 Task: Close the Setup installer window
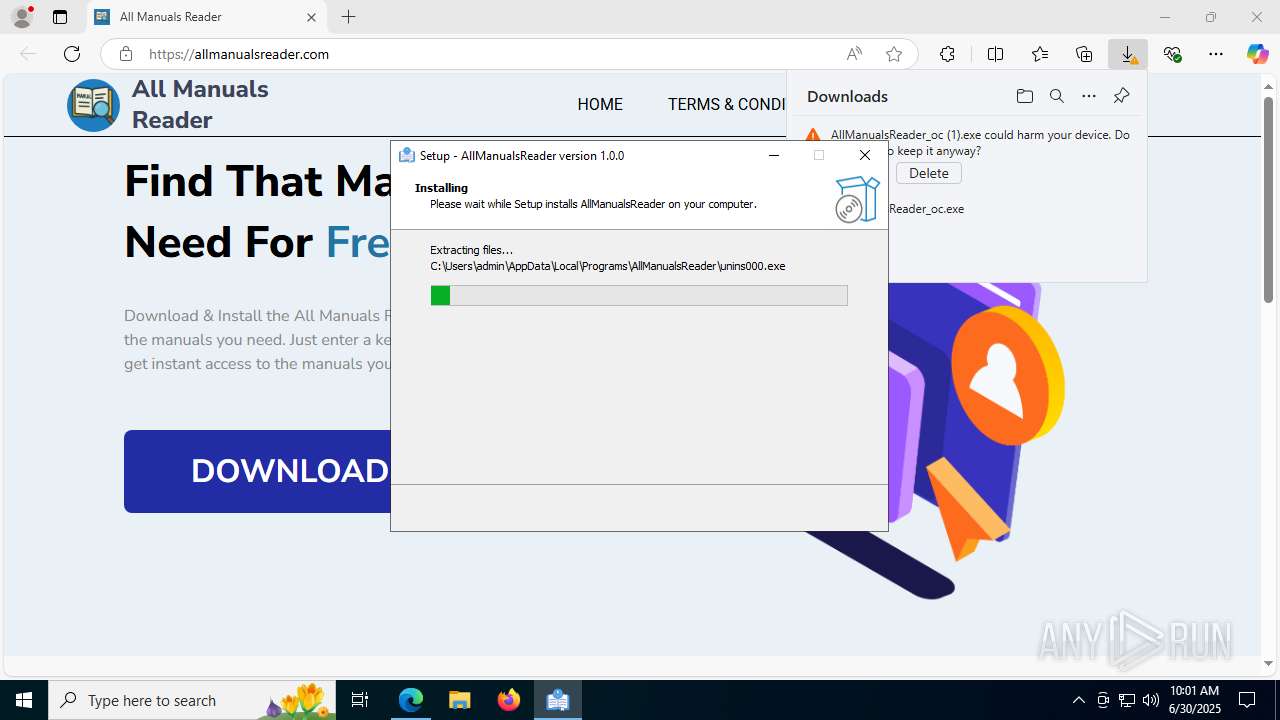865,155
